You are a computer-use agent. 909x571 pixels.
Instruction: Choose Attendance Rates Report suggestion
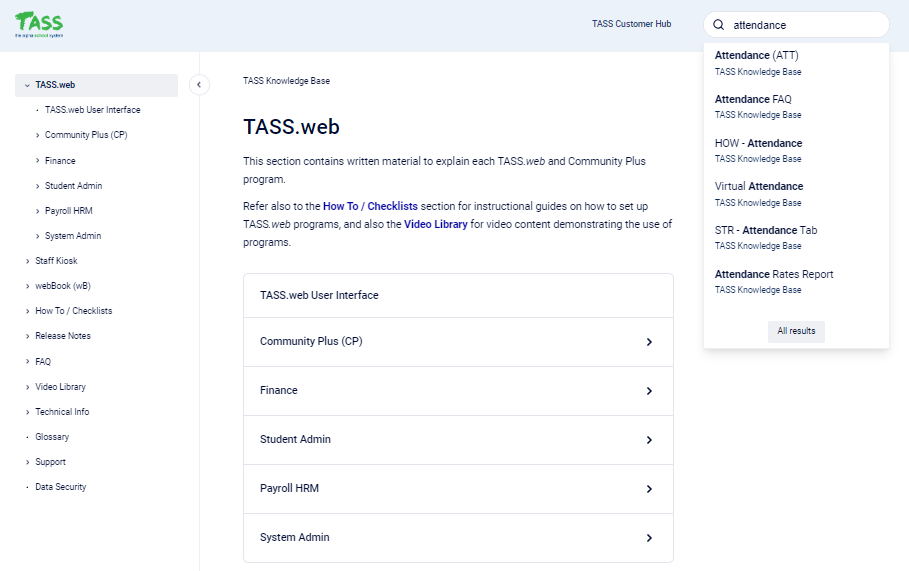(x=773, y=274)
